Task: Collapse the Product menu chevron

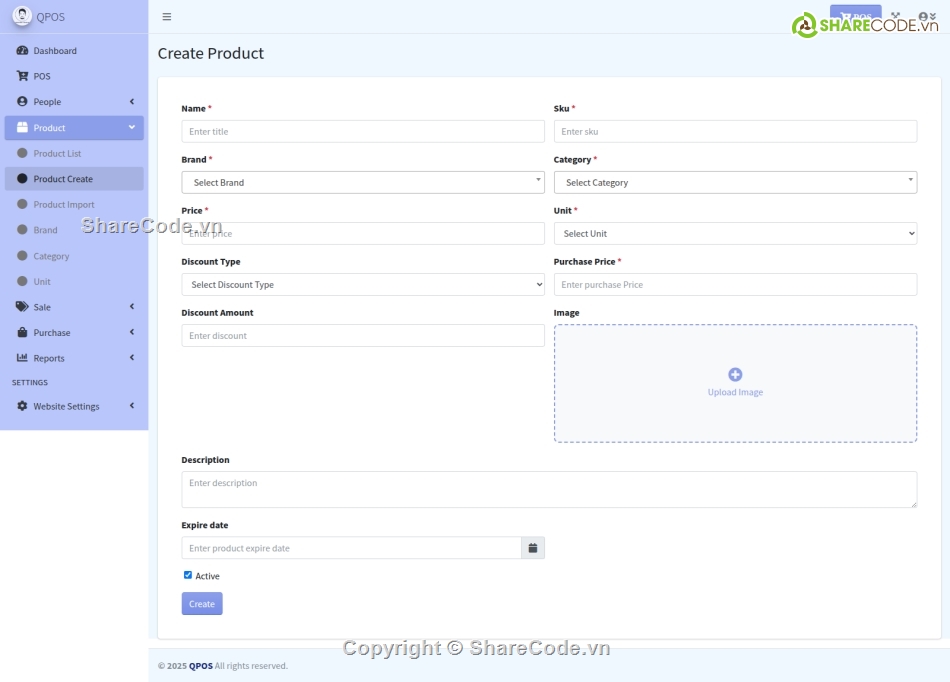Action: click(x=132, y=127)
